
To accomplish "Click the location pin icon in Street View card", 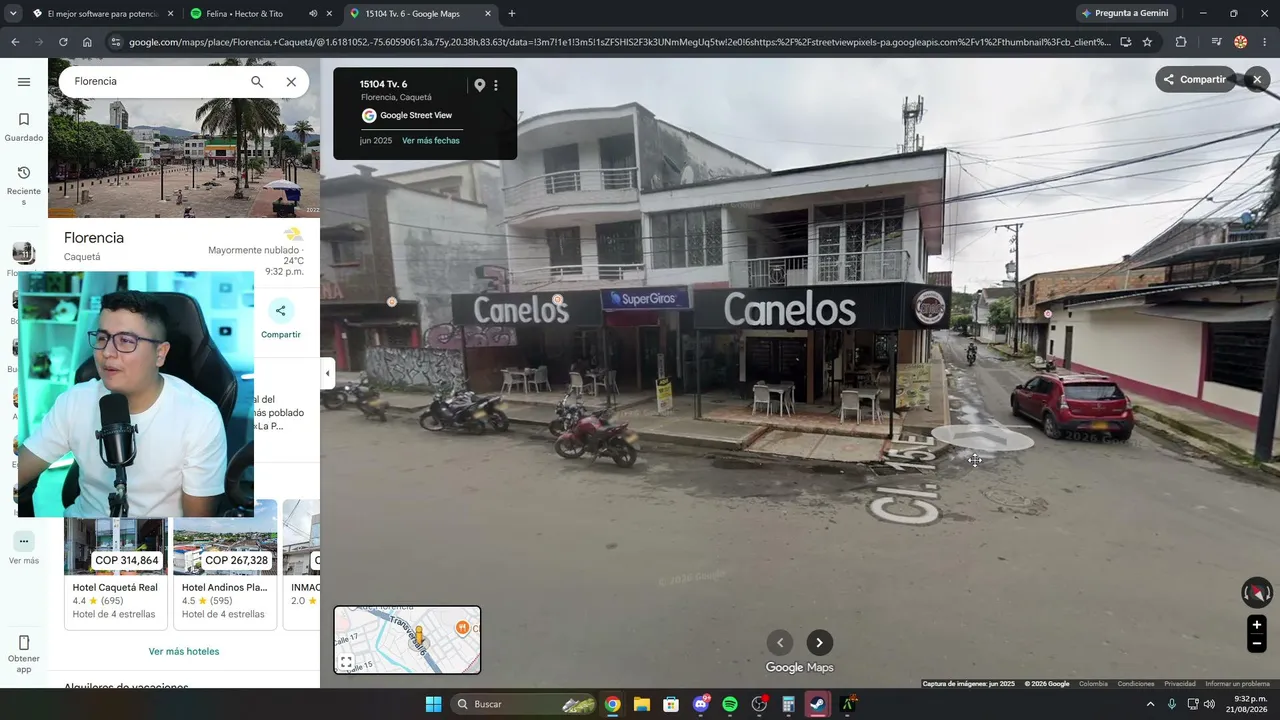I will point(480,86).
